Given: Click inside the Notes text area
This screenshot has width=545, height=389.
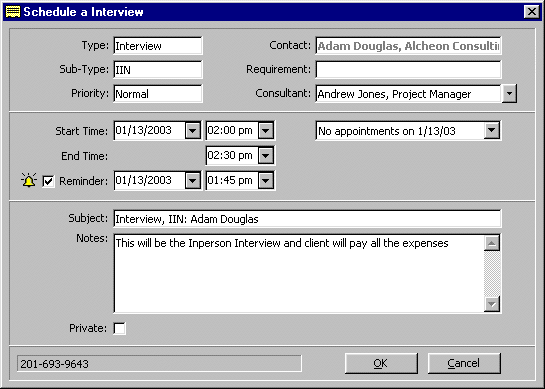Looking at the screenshot, I should (299, 274).
